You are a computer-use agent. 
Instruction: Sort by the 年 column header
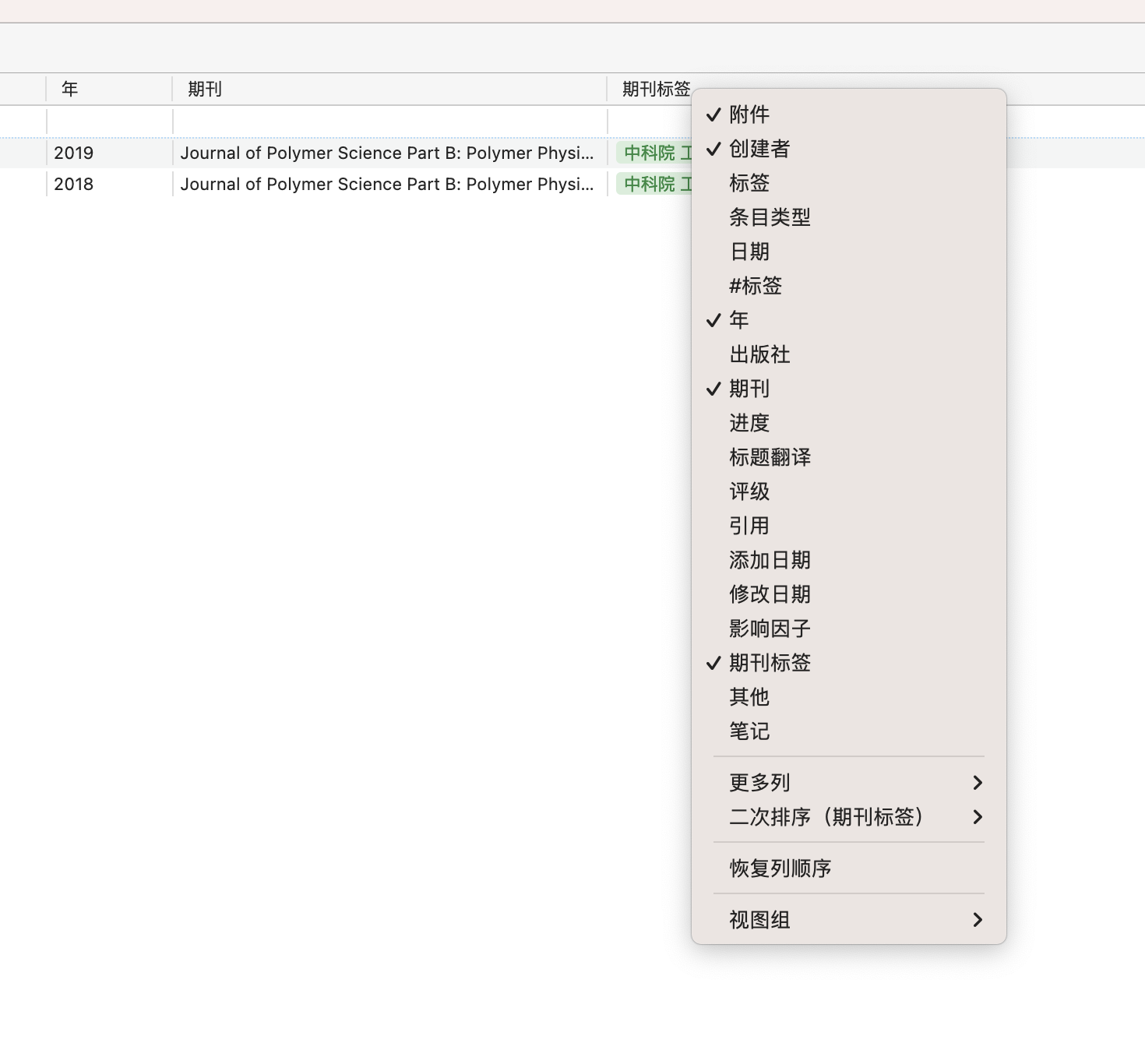point(109,90)
